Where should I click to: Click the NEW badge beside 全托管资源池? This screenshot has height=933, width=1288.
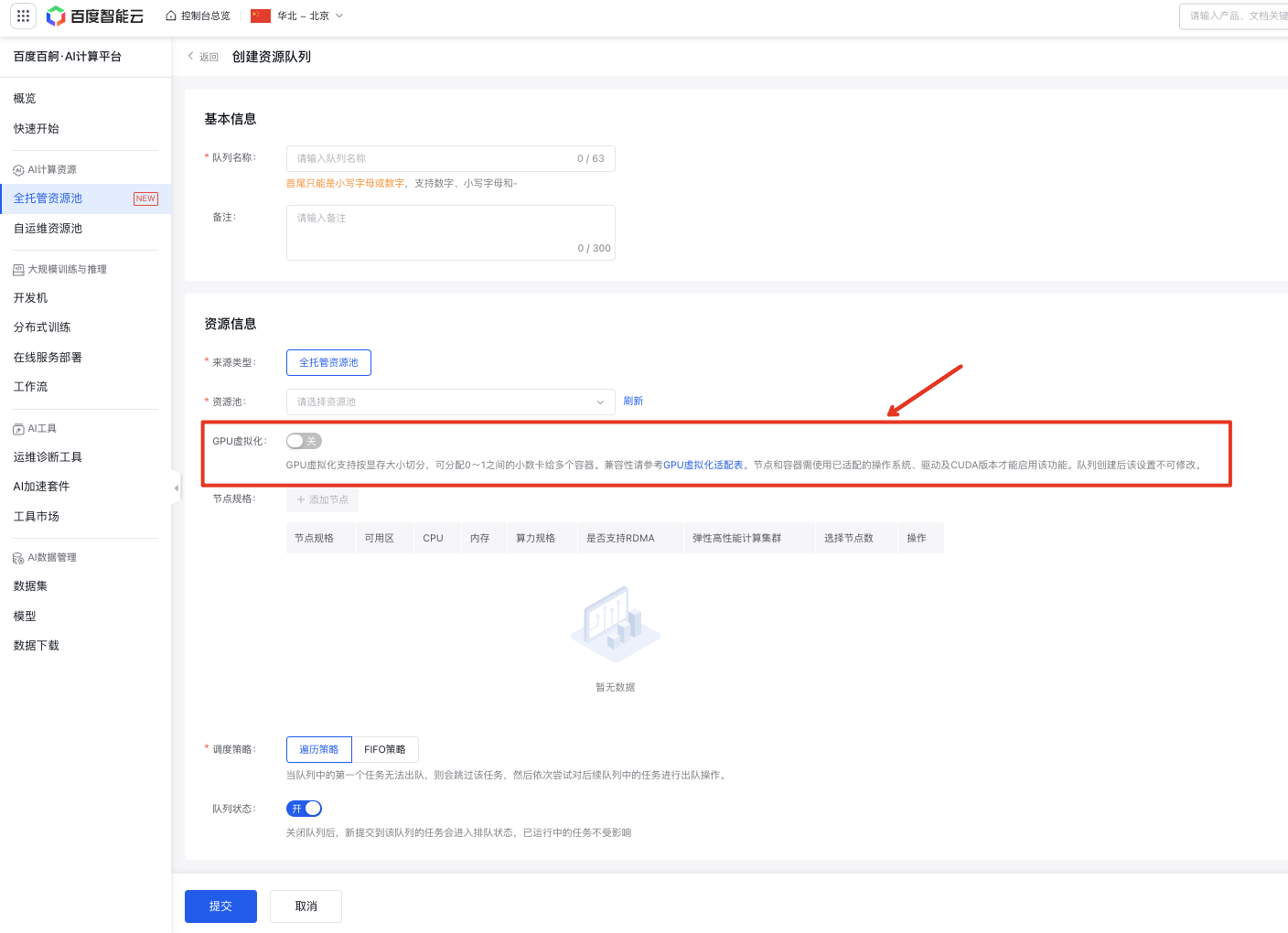click(145, 198)
